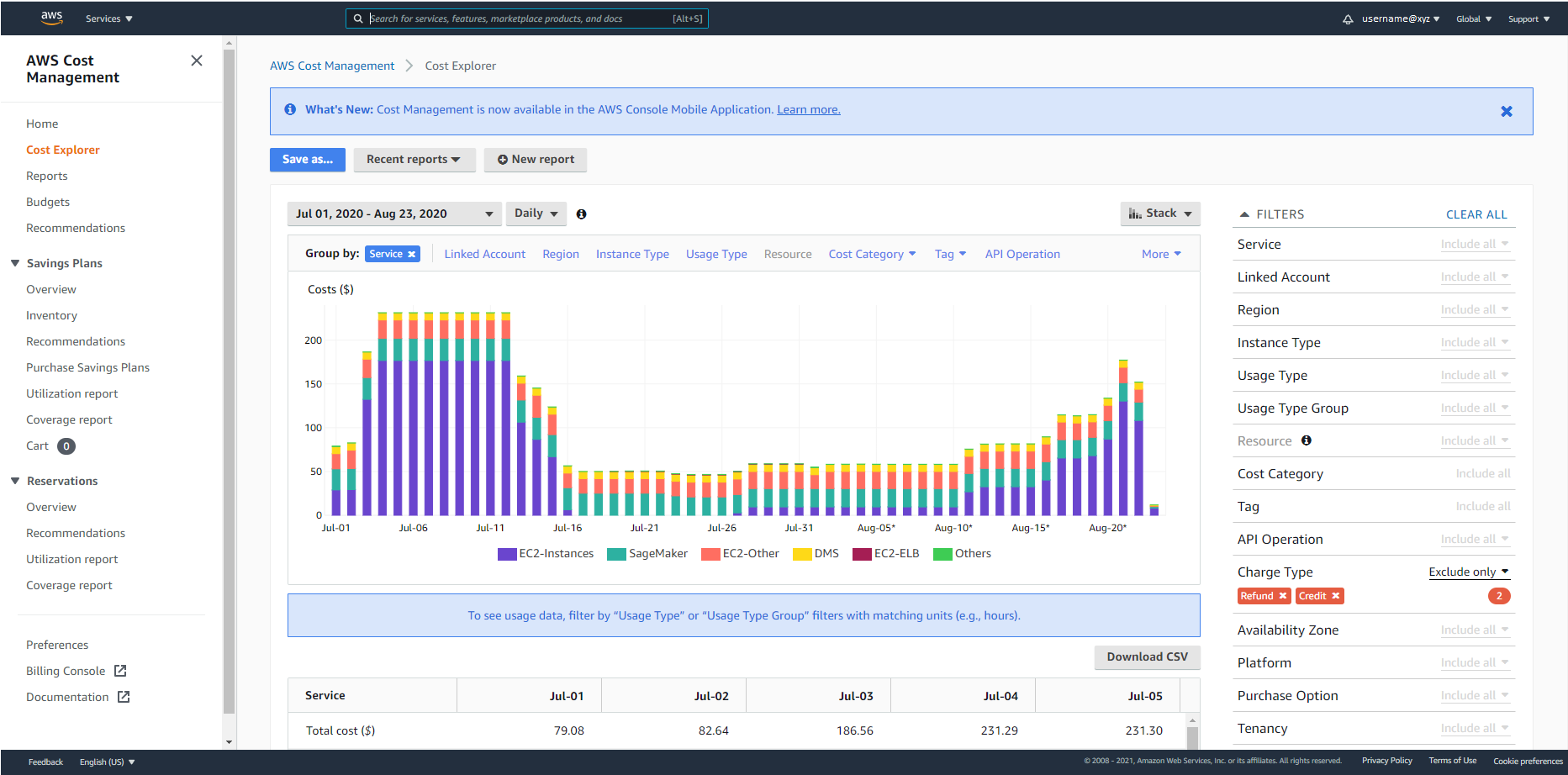Image resolution: width=1568 pixels, height=775 pixels.
Task: Open Charge Type Exclude only dropdown
Action: pos(1469,572)
